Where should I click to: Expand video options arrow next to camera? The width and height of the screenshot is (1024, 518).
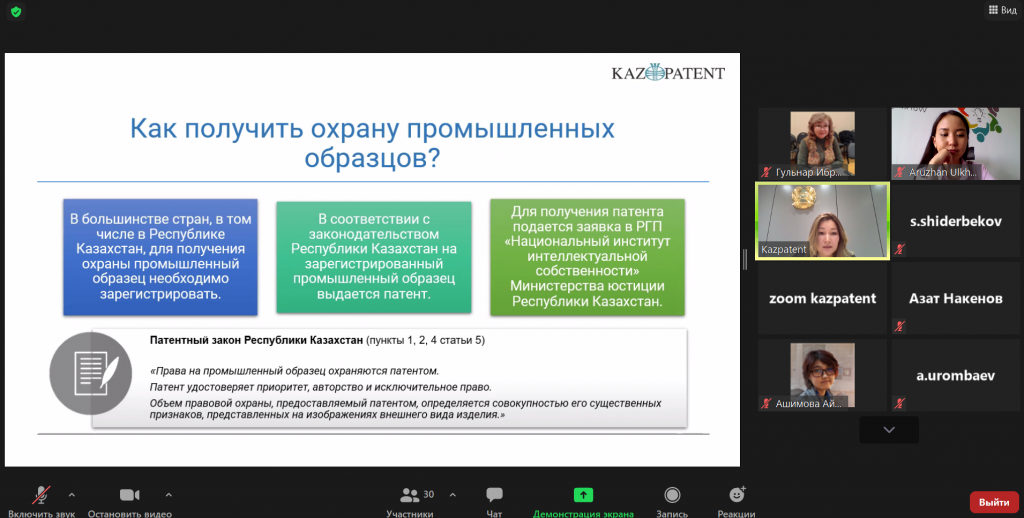tap(168, 494)
